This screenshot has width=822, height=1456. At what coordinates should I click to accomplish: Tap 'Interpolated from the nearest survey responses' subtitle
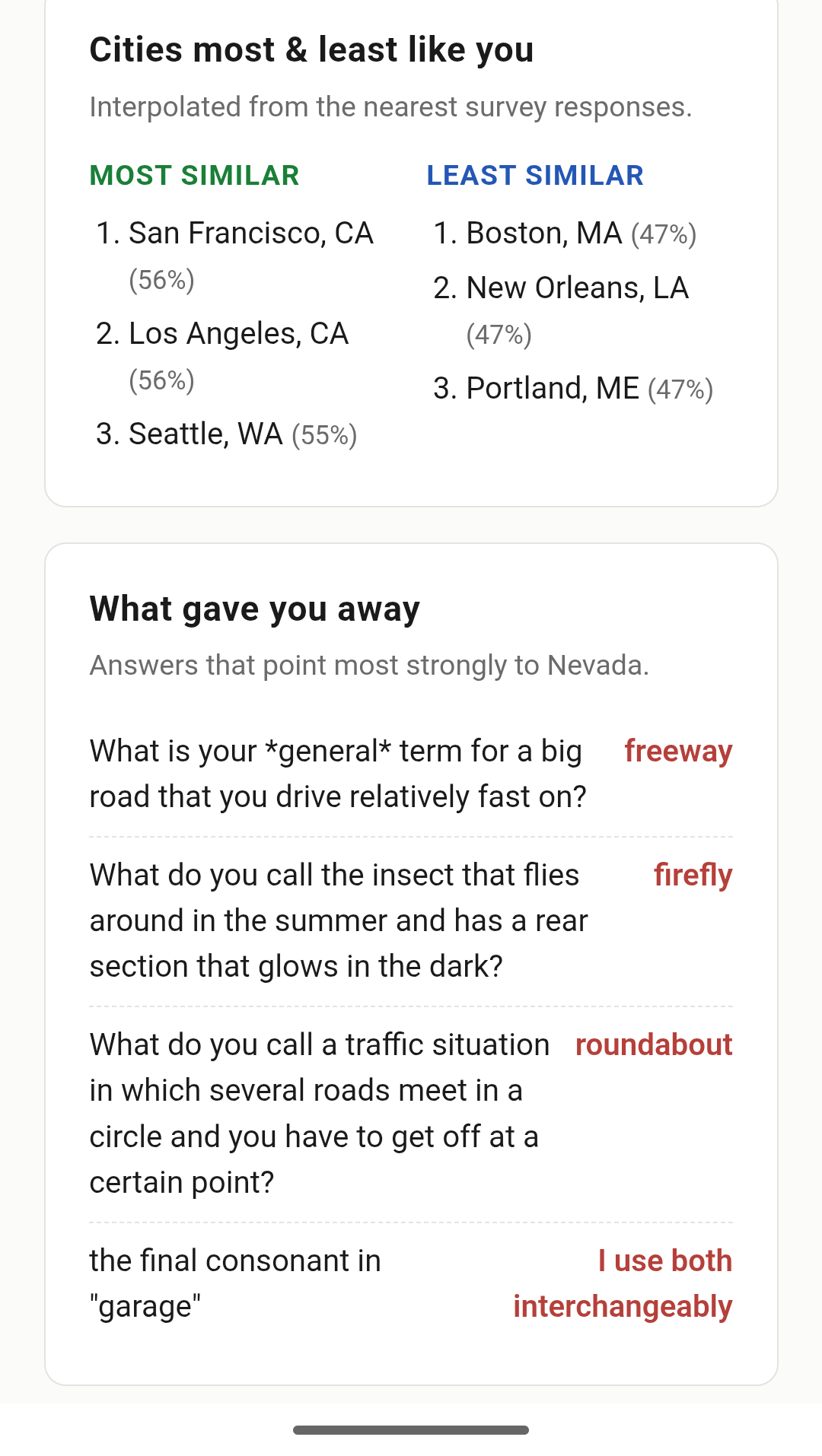(x=390, y=107)
